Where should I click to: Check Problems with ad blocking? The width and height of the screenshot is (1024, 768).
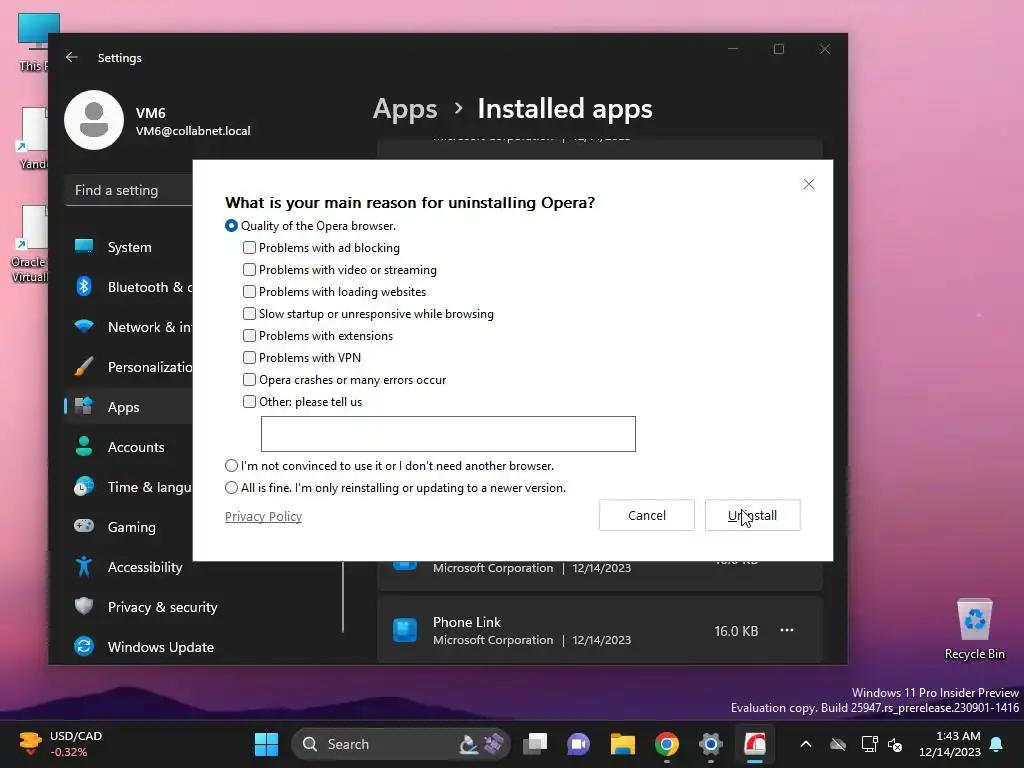tap(249, 248)
